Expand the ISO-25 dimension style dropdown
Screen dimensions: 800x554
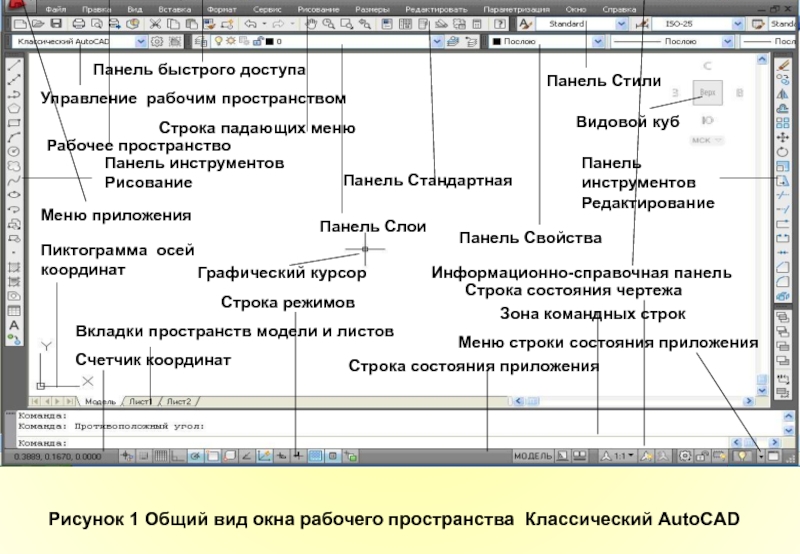pos(734,23)
